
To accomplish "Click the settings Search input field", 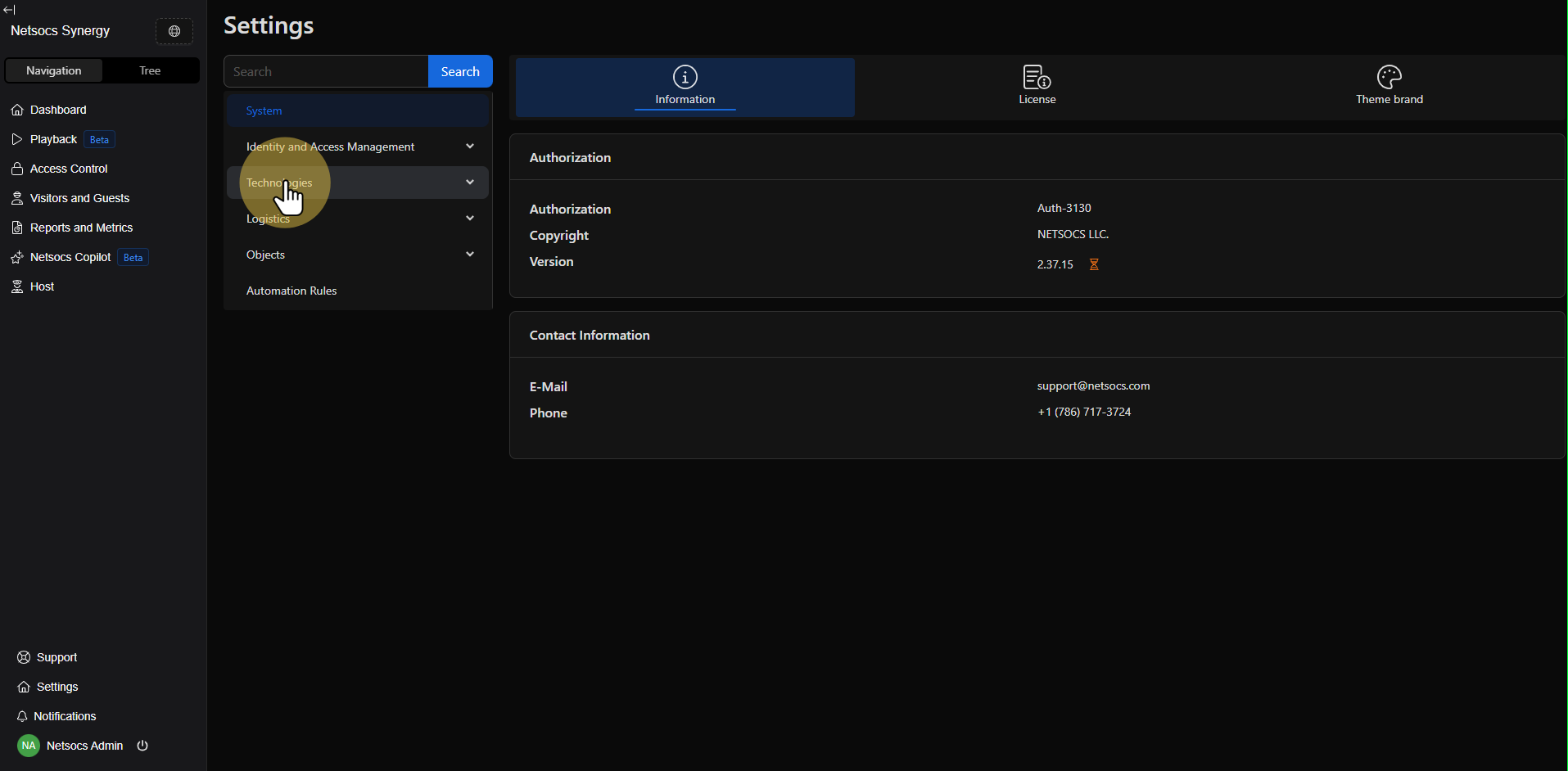I will click(326, 71).
